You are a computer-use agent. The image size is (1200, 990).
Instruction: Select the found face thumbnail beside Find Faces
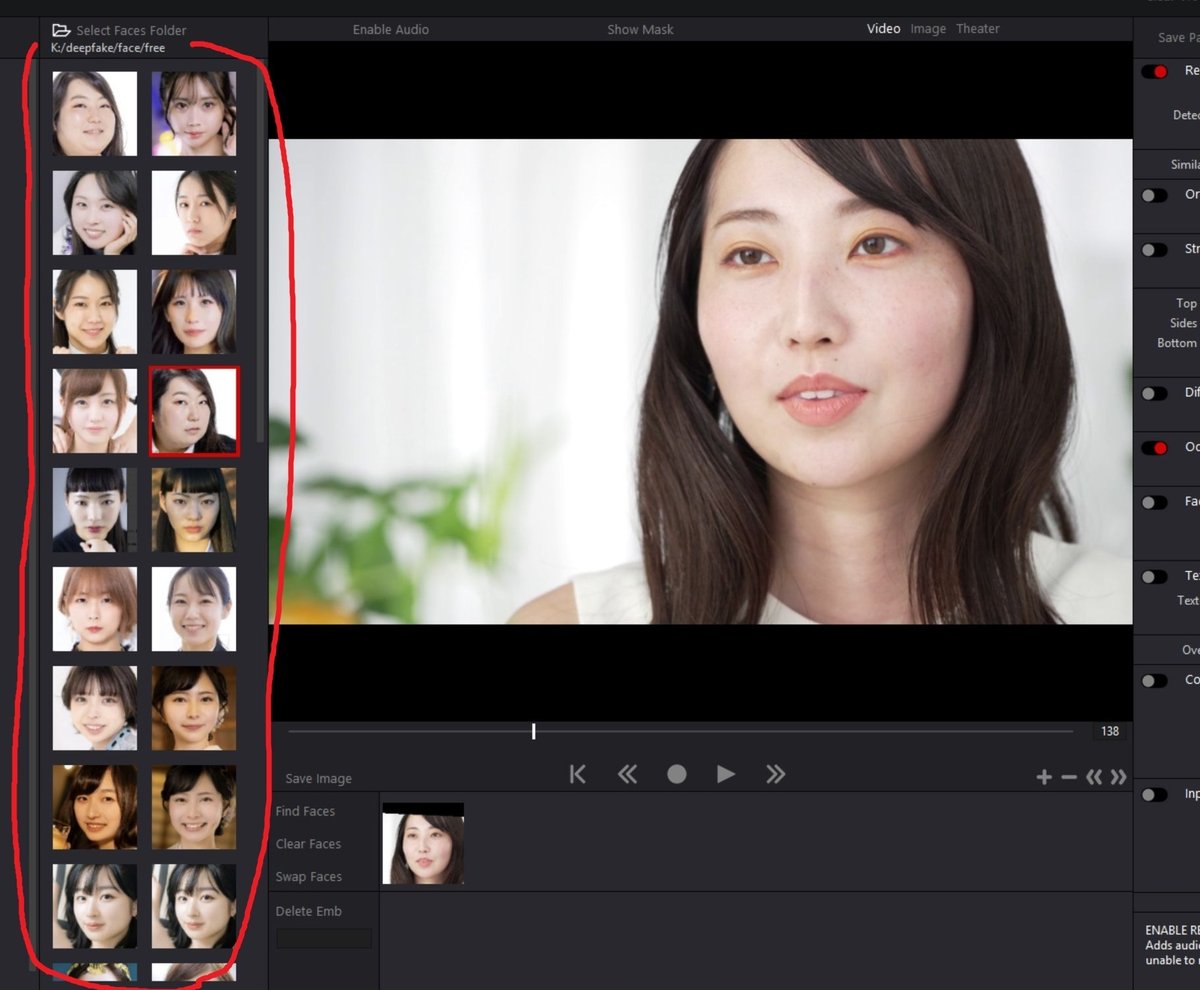(x=423, y=843)
